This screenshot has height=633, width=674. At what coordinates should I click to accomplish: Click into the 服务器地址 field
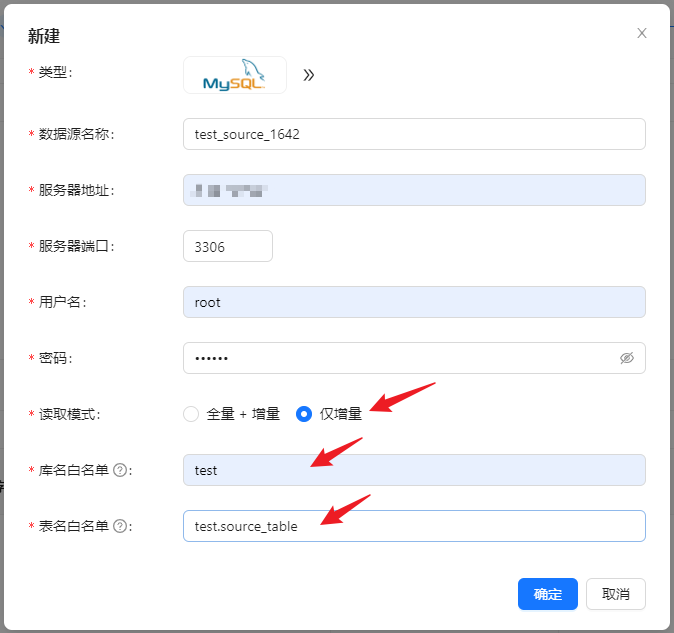[414, 190]
